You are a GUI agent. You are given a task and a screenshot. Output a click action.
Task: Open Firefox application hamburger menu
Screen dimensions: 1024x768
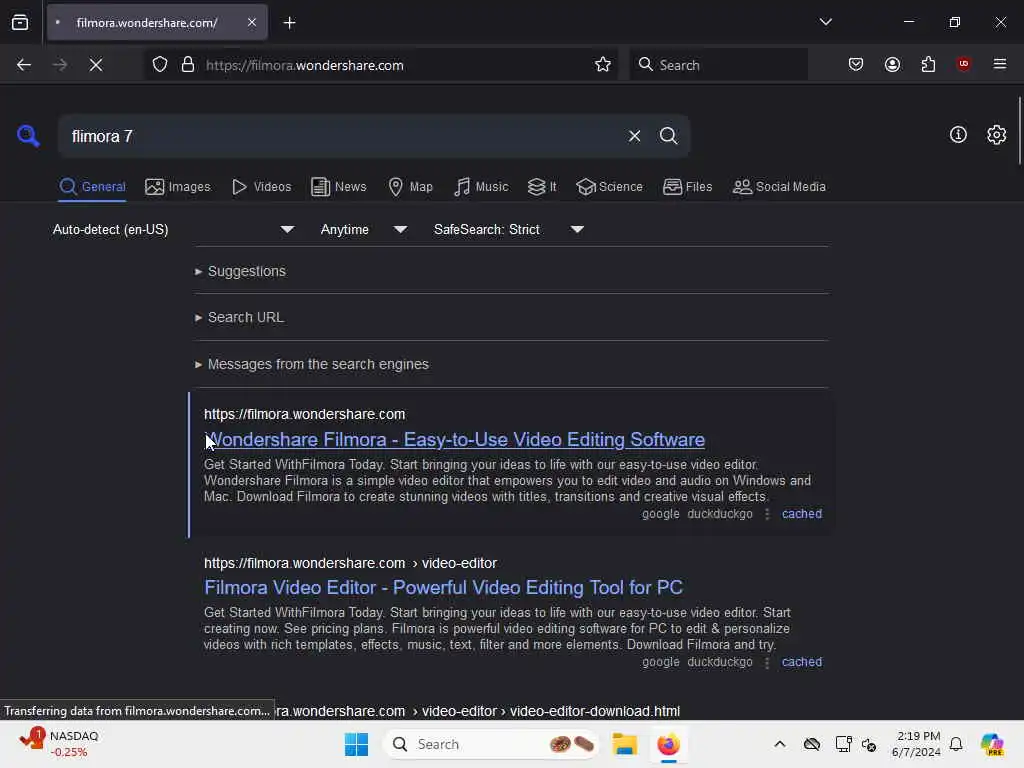click(x=1000, y=64)
